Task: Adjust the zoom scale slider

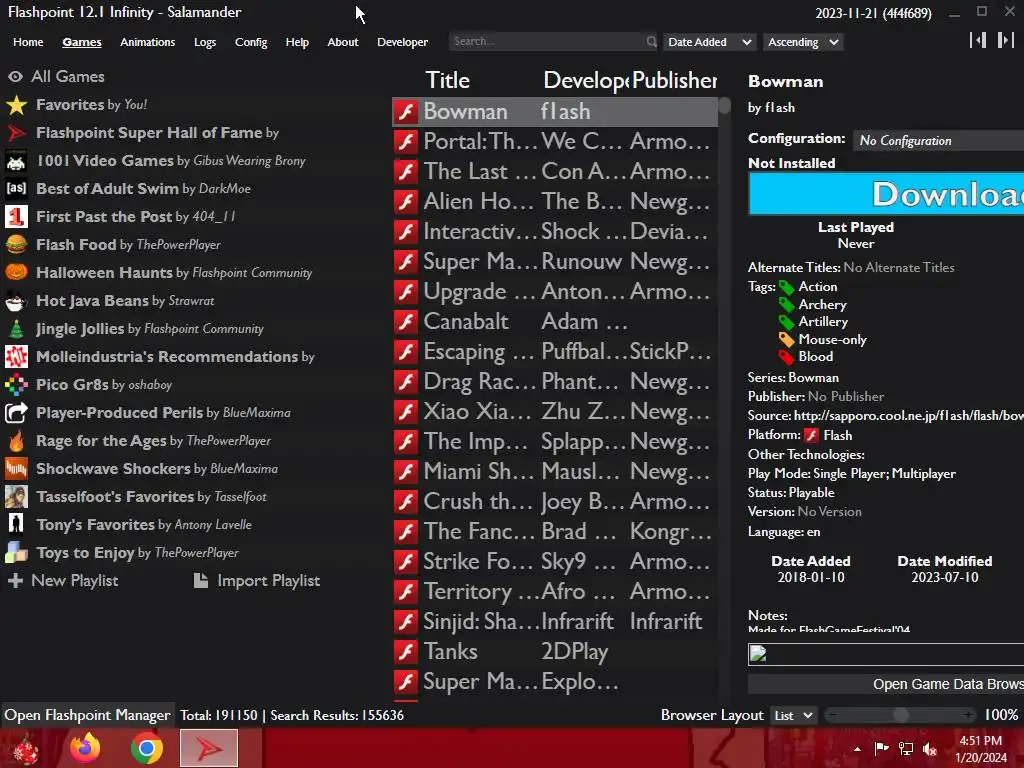Action: pyautogui.click(x=901, y=716)
